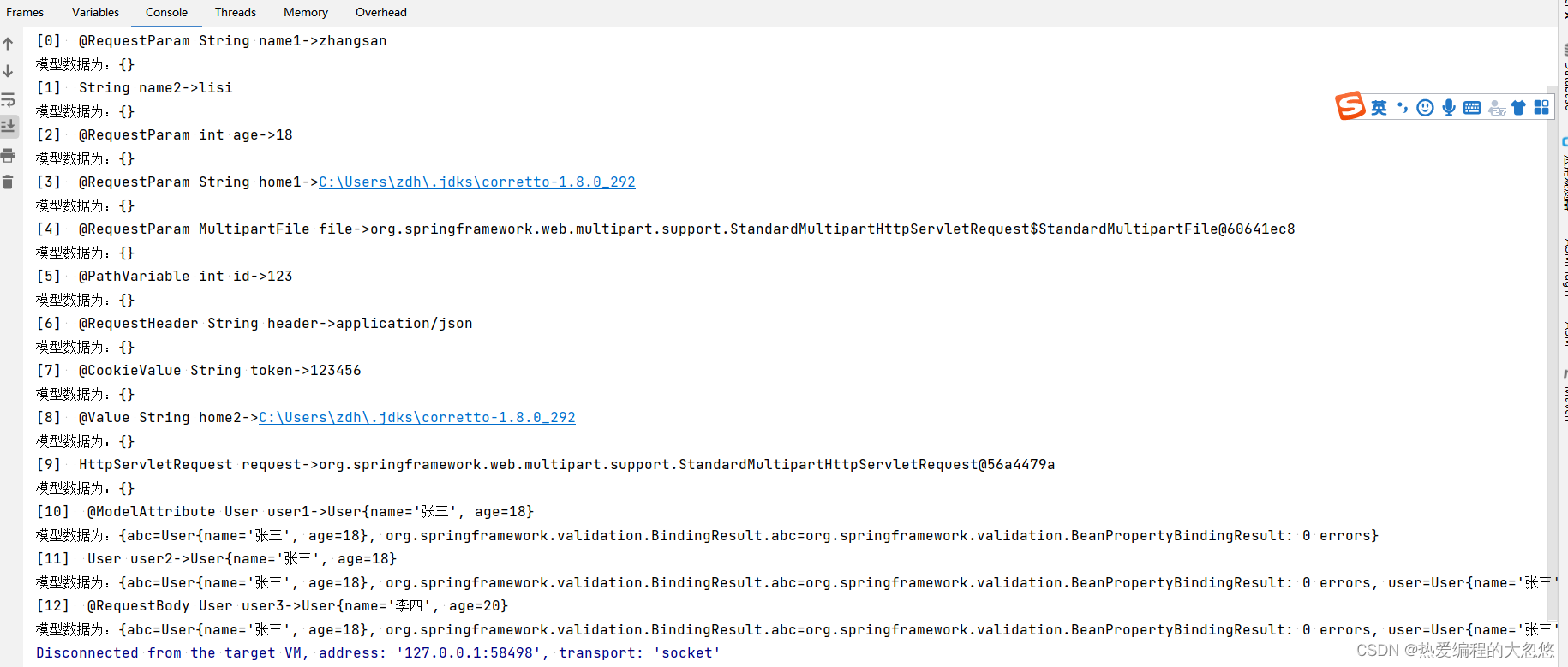Screen dimensions: 1568x667
Task: Open the emoji smiley panel in IME bar
Action: [x=1425, y=108]
